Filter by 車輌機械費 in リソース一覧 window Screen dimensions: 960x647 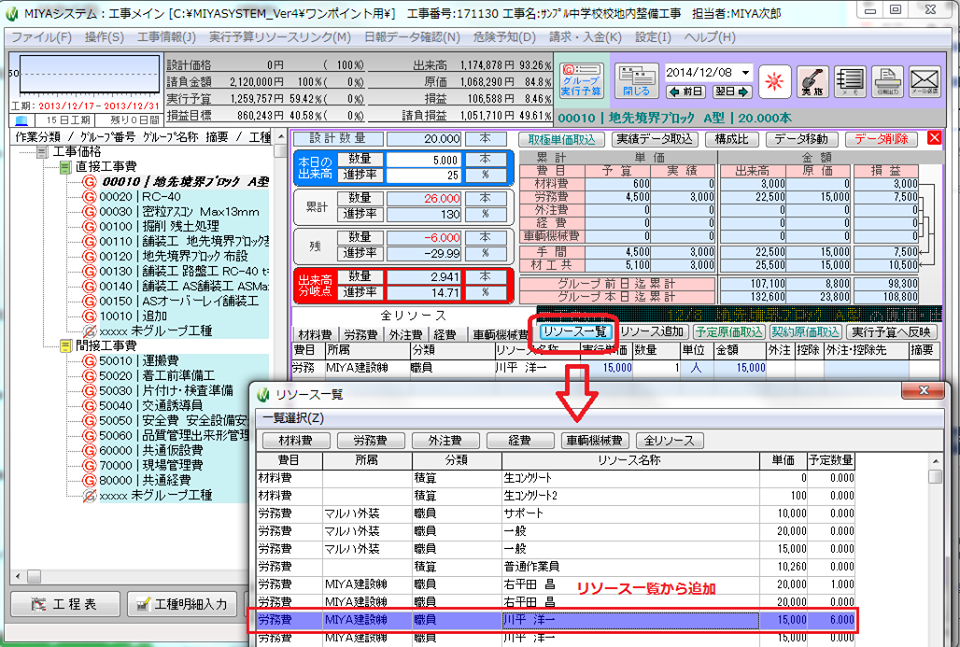click(x=594, y=440)
